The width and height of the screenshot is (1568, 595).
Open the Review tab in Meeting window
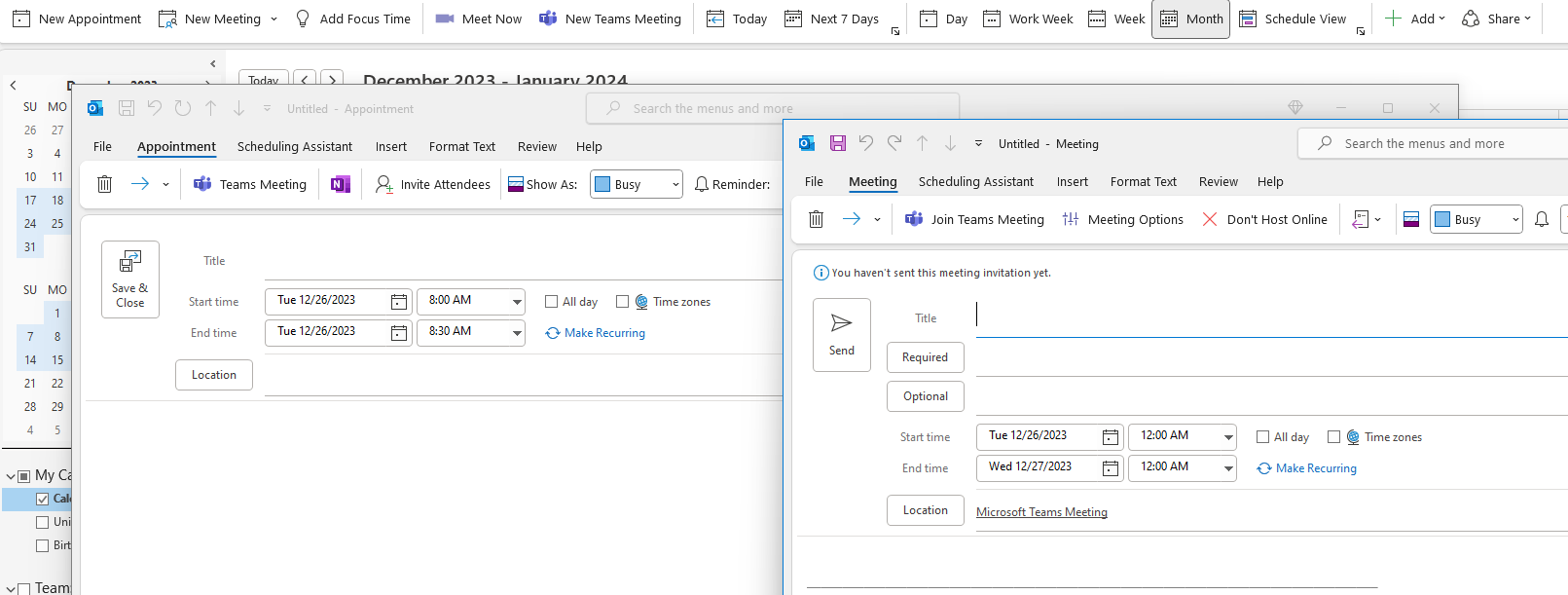[1219, 182]
